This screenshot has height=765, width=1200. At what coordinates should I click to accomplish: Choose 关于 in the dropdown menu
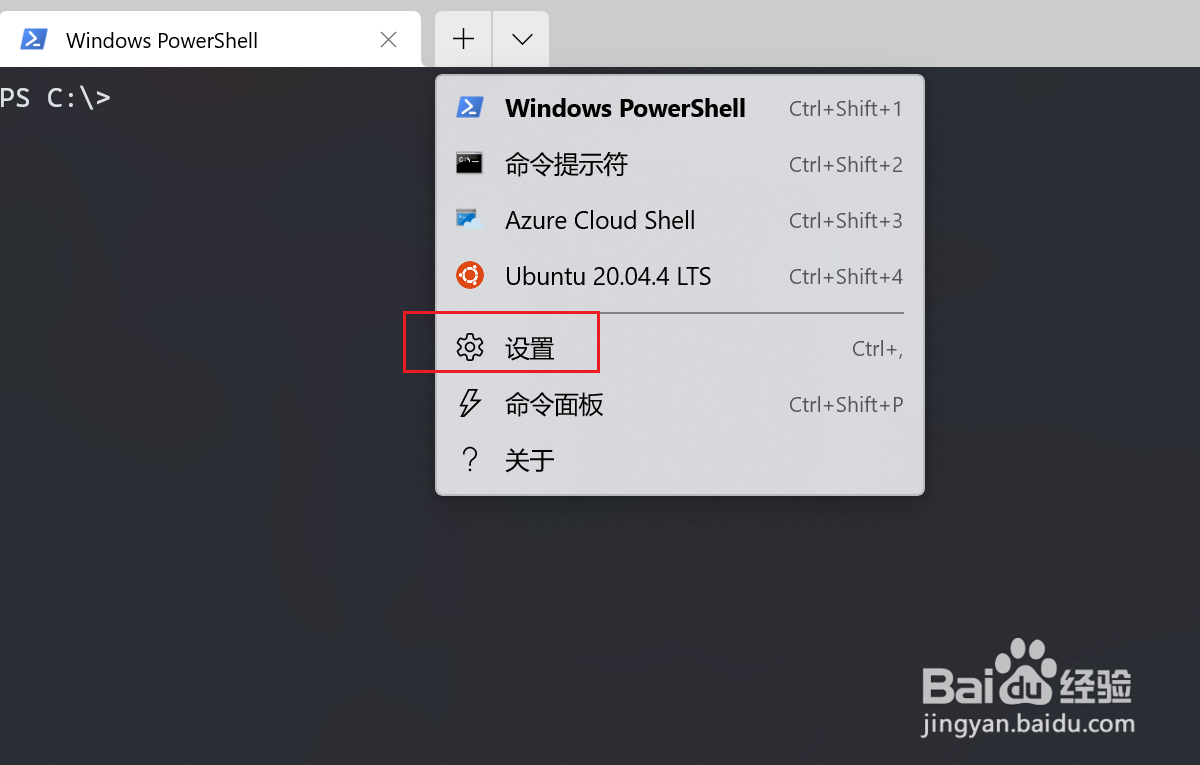coord(680,460)
